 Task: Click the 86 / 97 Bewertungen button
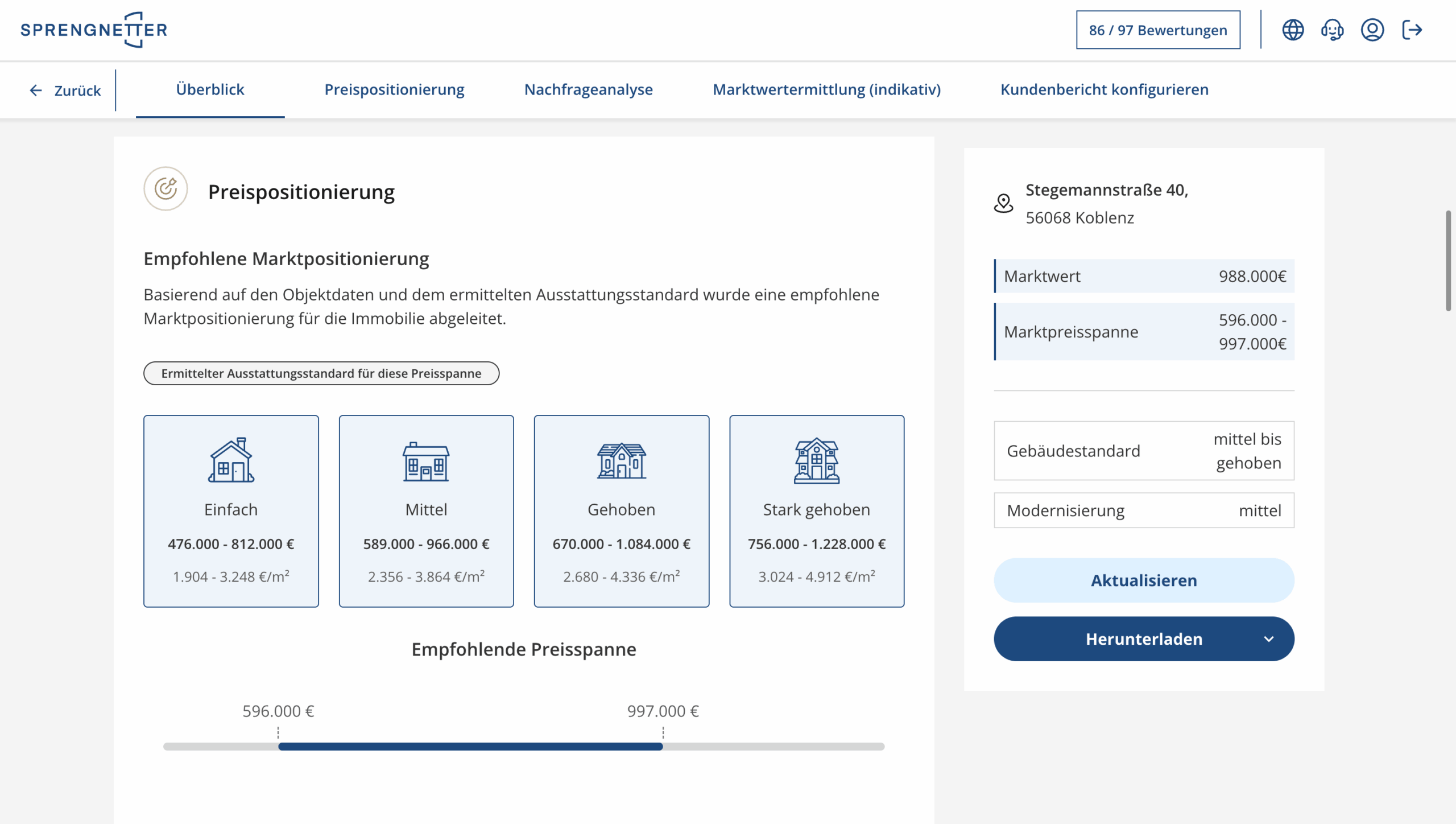tap(1157, 30)
